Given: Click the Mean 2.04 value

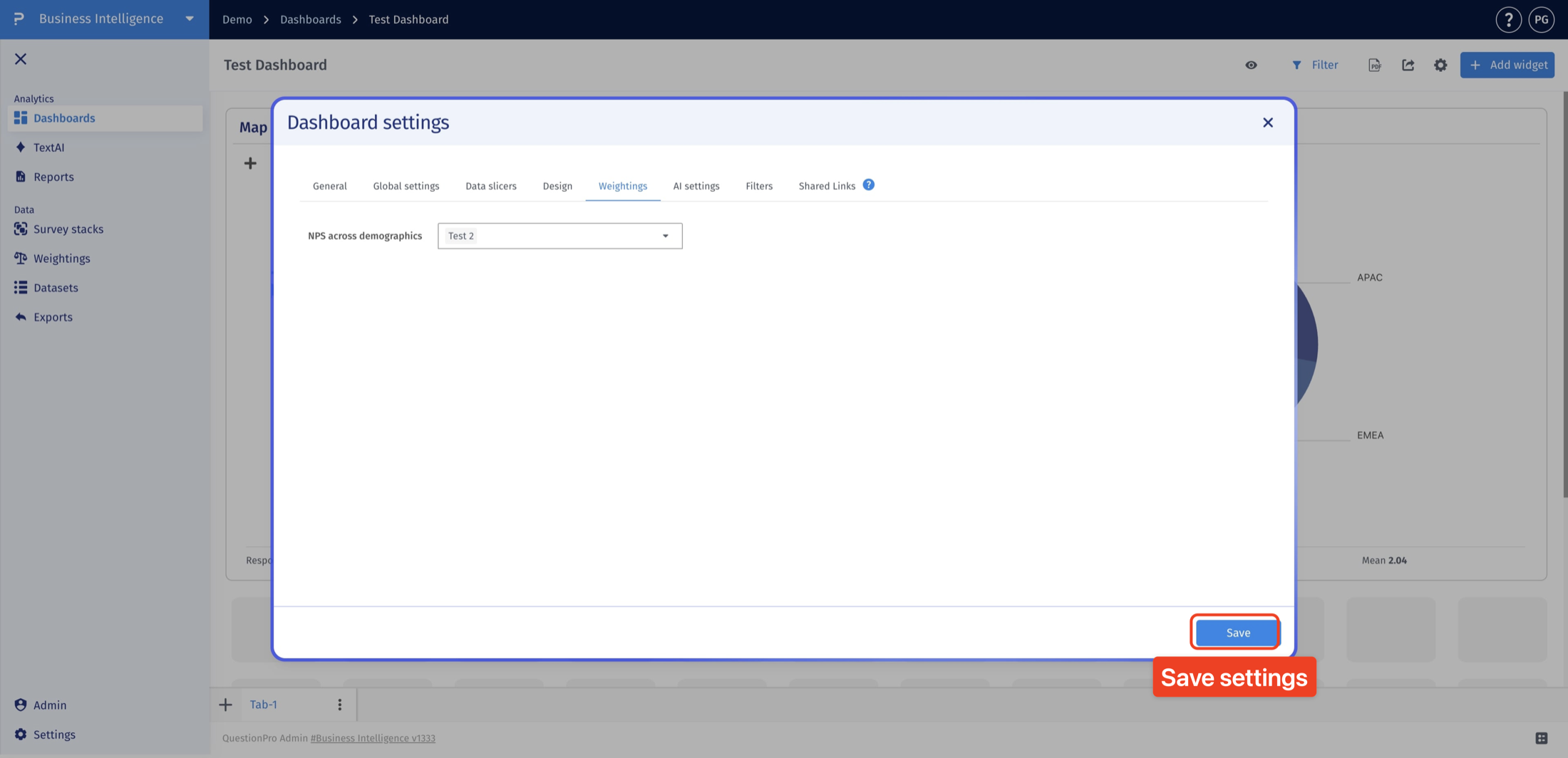Looking at the screenshot, I should click(x=1383, y=561).
